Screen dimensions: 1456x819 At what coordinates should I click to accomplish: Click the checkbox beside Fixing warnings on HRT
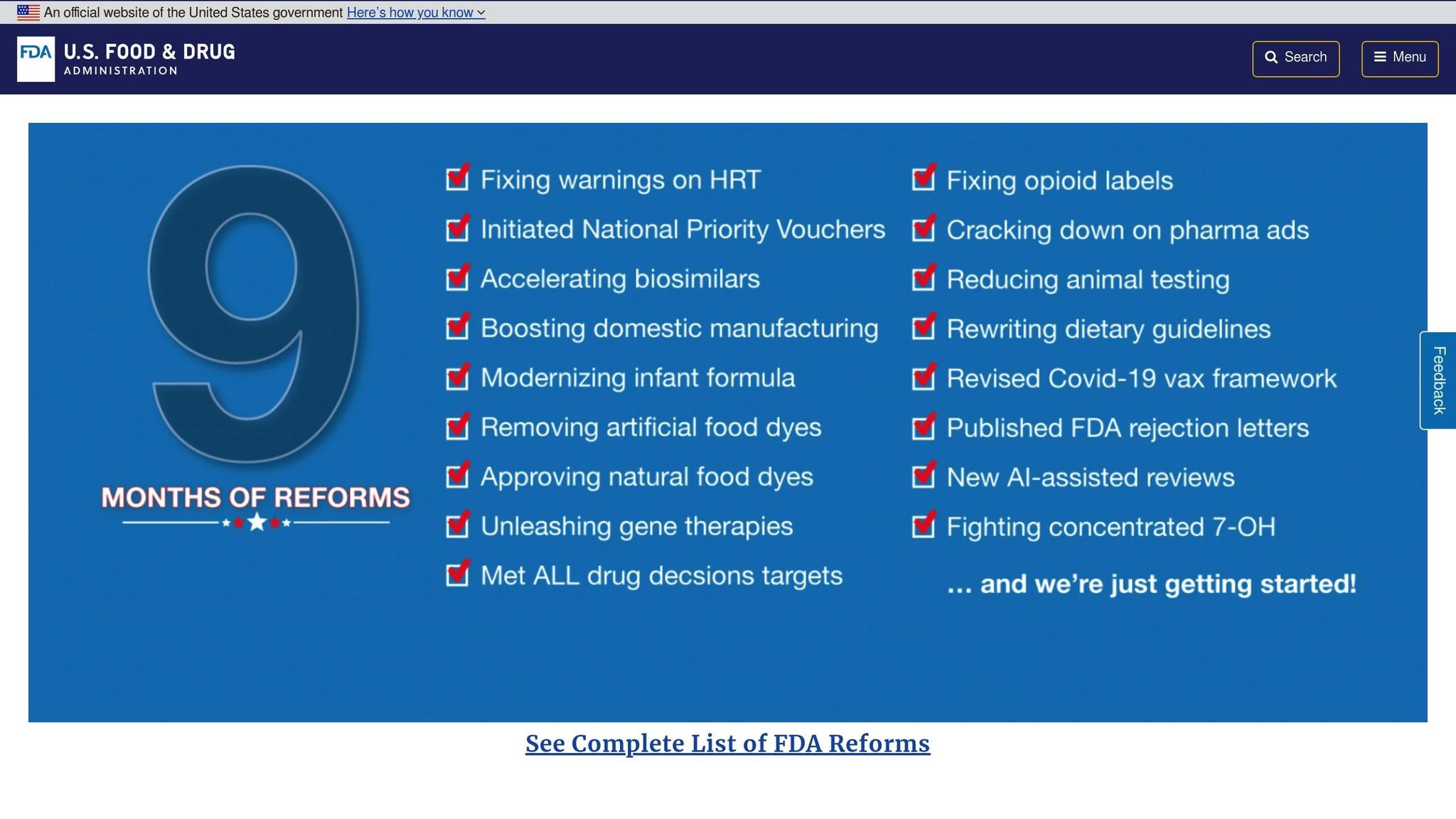click(459, 180)
